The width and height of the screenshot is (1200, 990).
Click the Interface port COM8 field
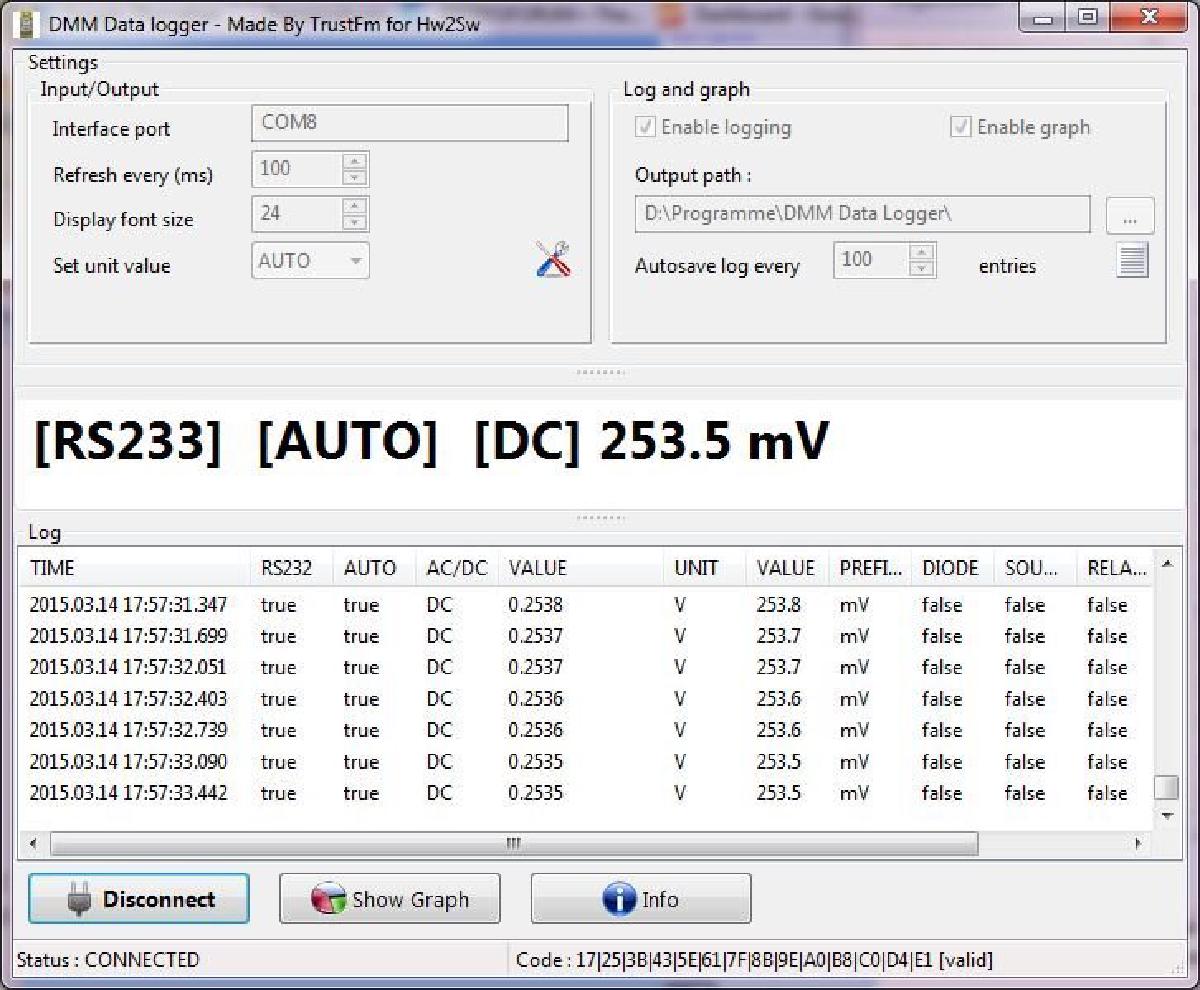click(x=409, y=123)
